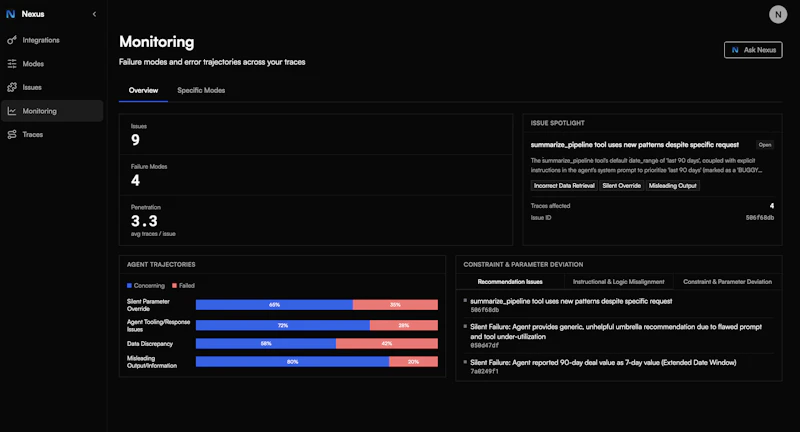Image resolution: width=800 pixels, height=432 pixels.
Task: Click the Agent Trajectories panel heading
Action: tap(161, 264)
